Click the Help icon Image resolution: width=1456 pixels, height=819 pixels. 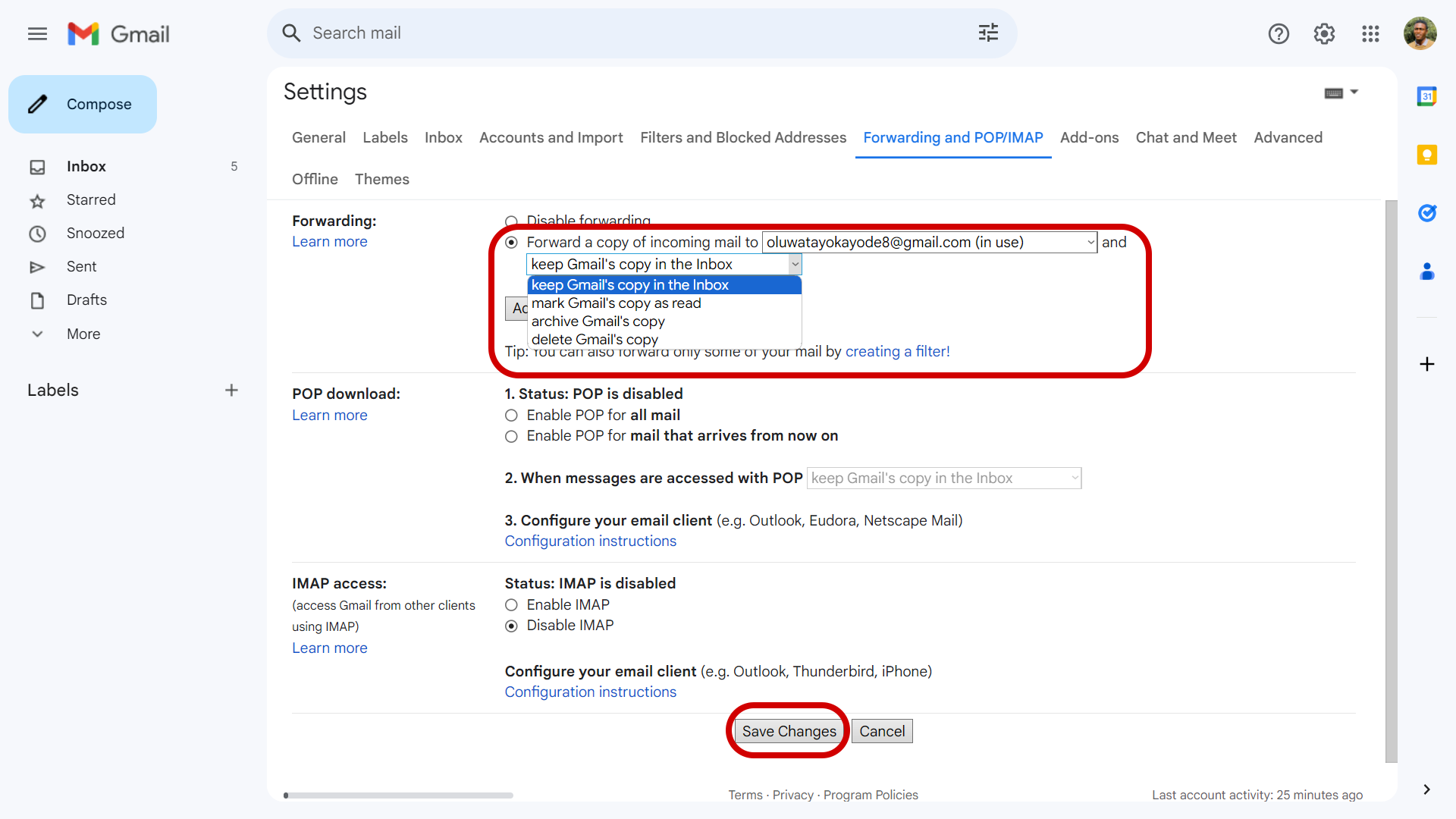coord(1280,33)
